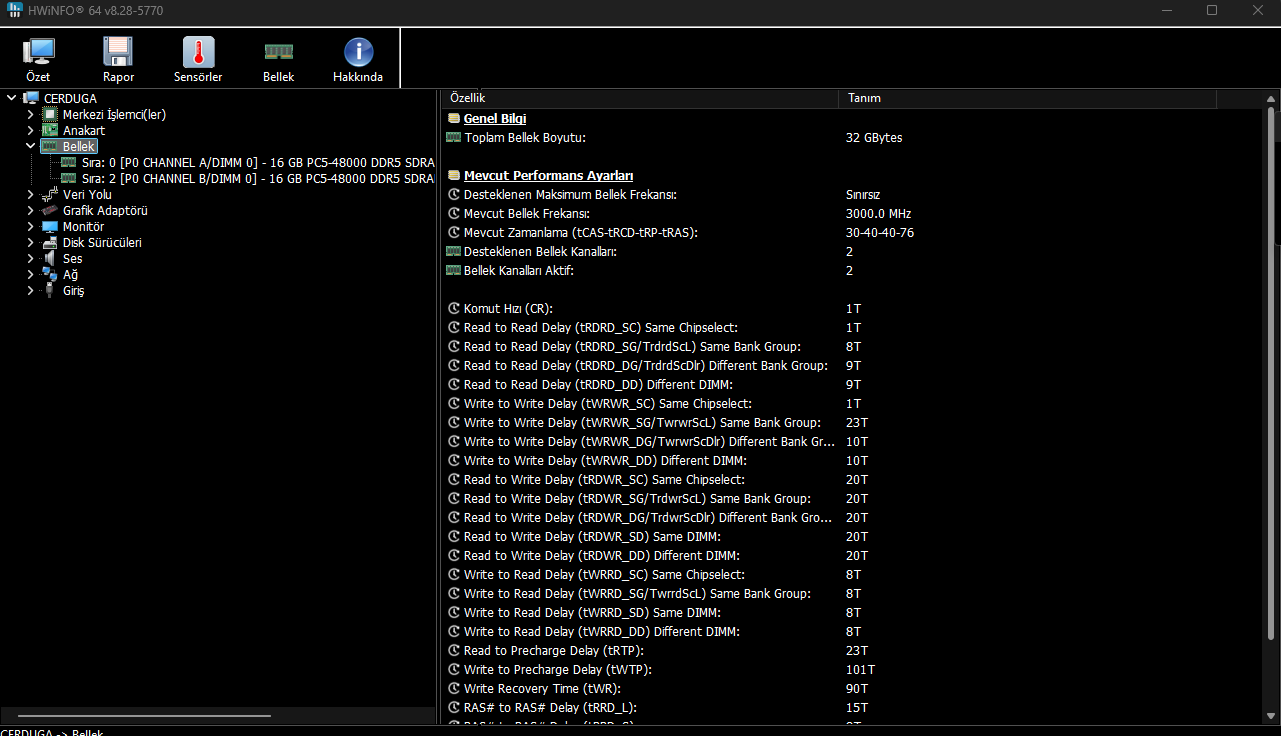Click the Disk Sürücüleri drive icon
This screenshot has width=1281, height=736.
pos(50,242)
